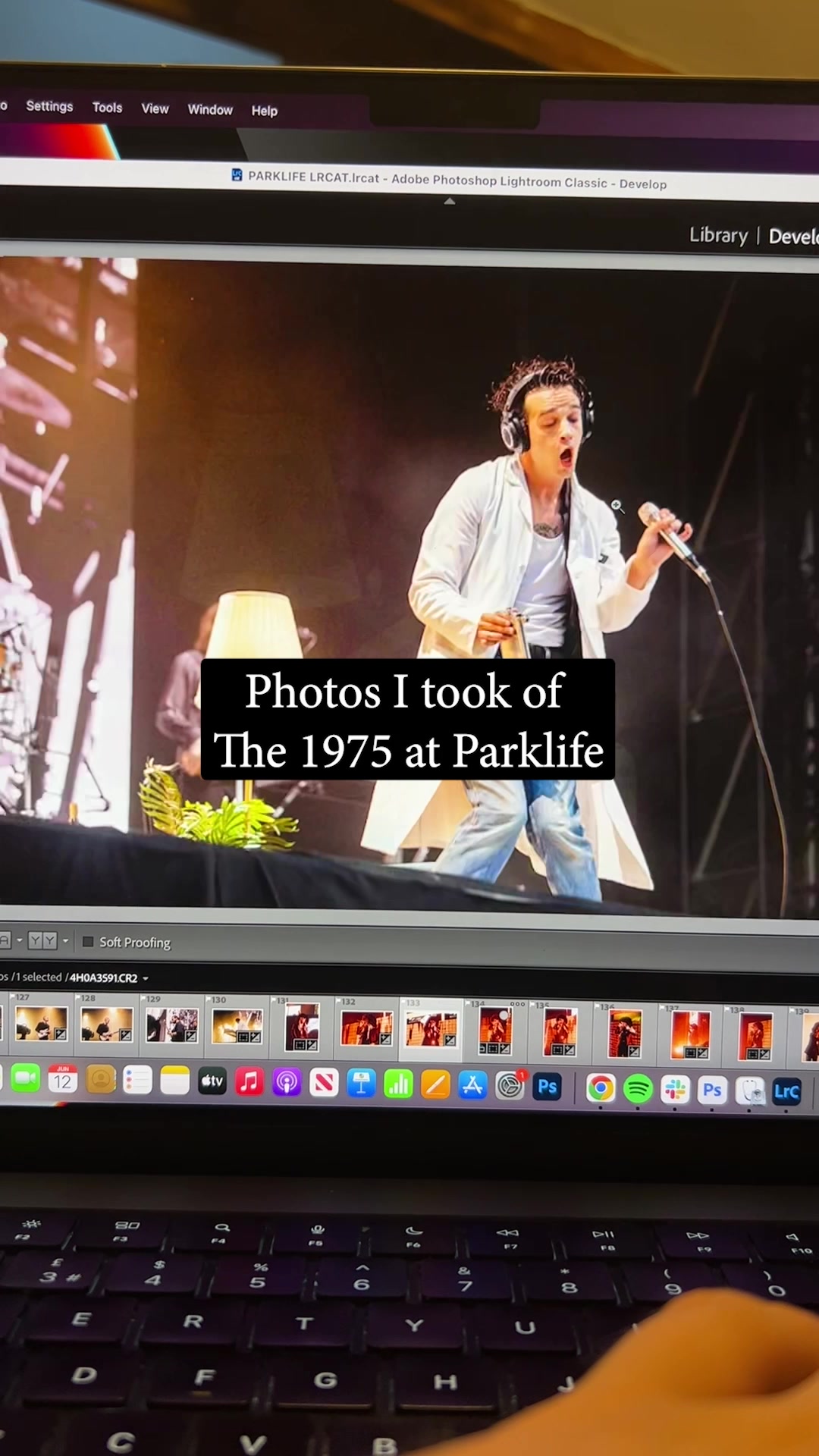Click the adjustments badge on thumbnail 127
This screenshot has height=1456, width=819.
tap(61, 1034)
